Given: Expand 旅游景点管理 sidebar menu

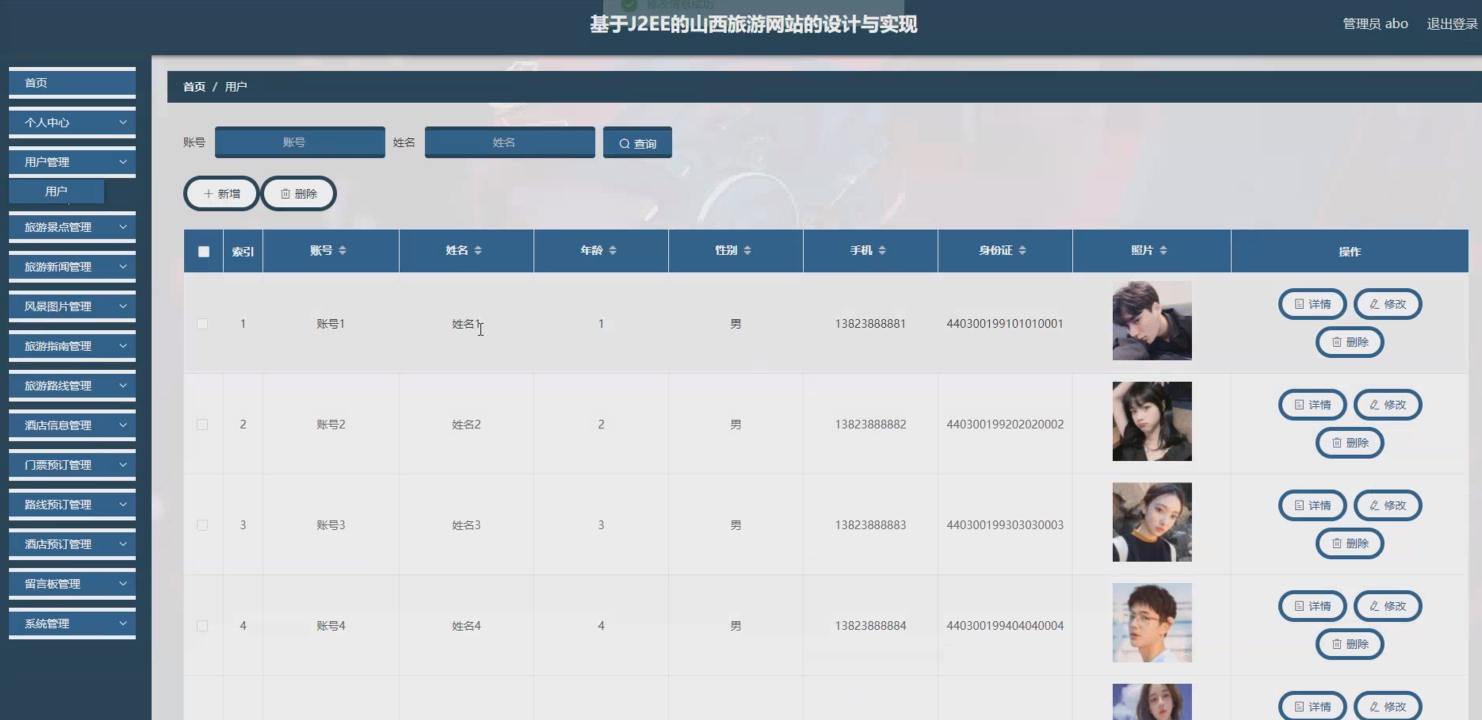Looking at the screenshot, I should tap(72, 227).
